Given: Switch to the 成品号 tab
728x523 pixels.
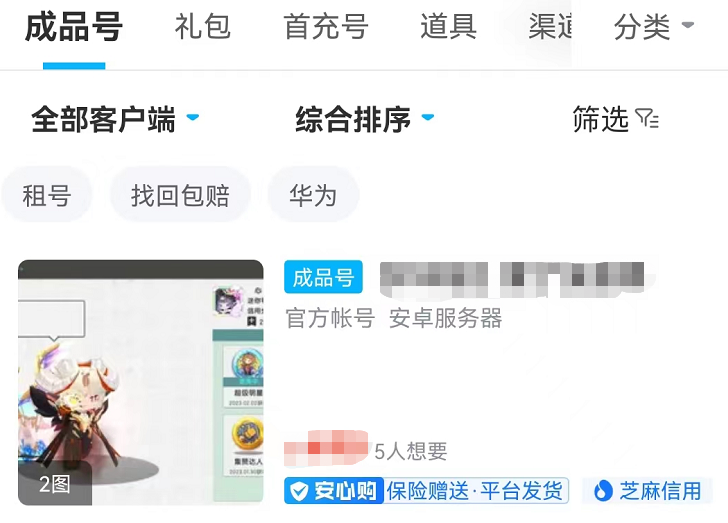Looking at the screenshot, I should click(x=74, y=27).
